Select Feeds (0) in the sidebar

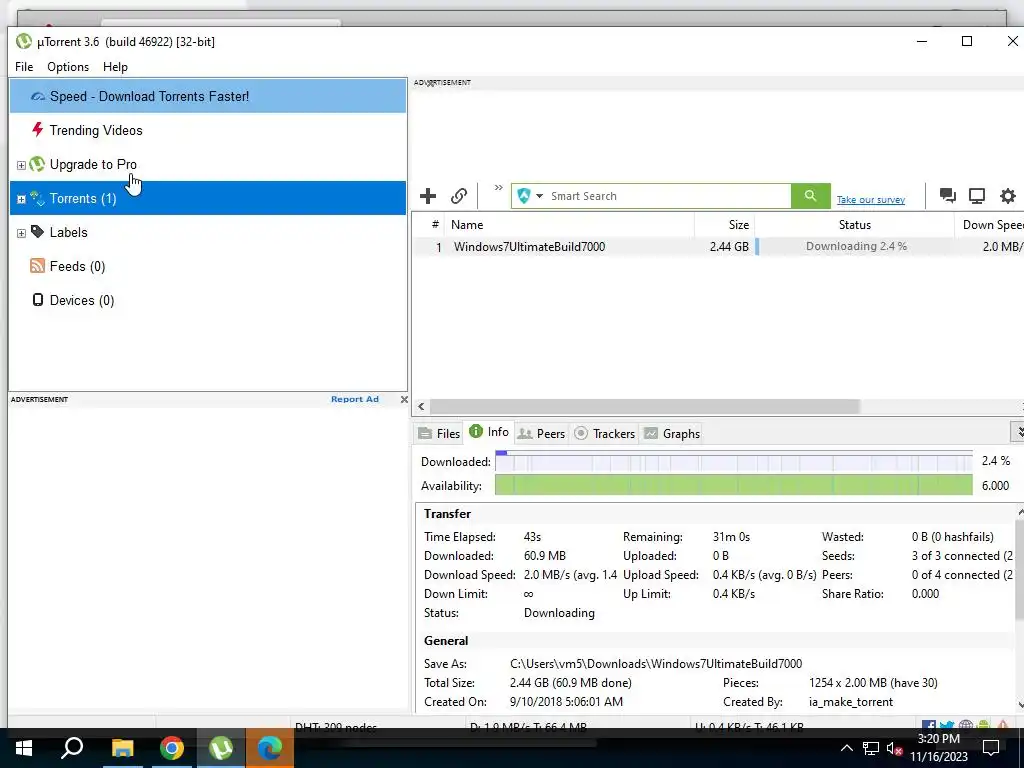(208, 266)
